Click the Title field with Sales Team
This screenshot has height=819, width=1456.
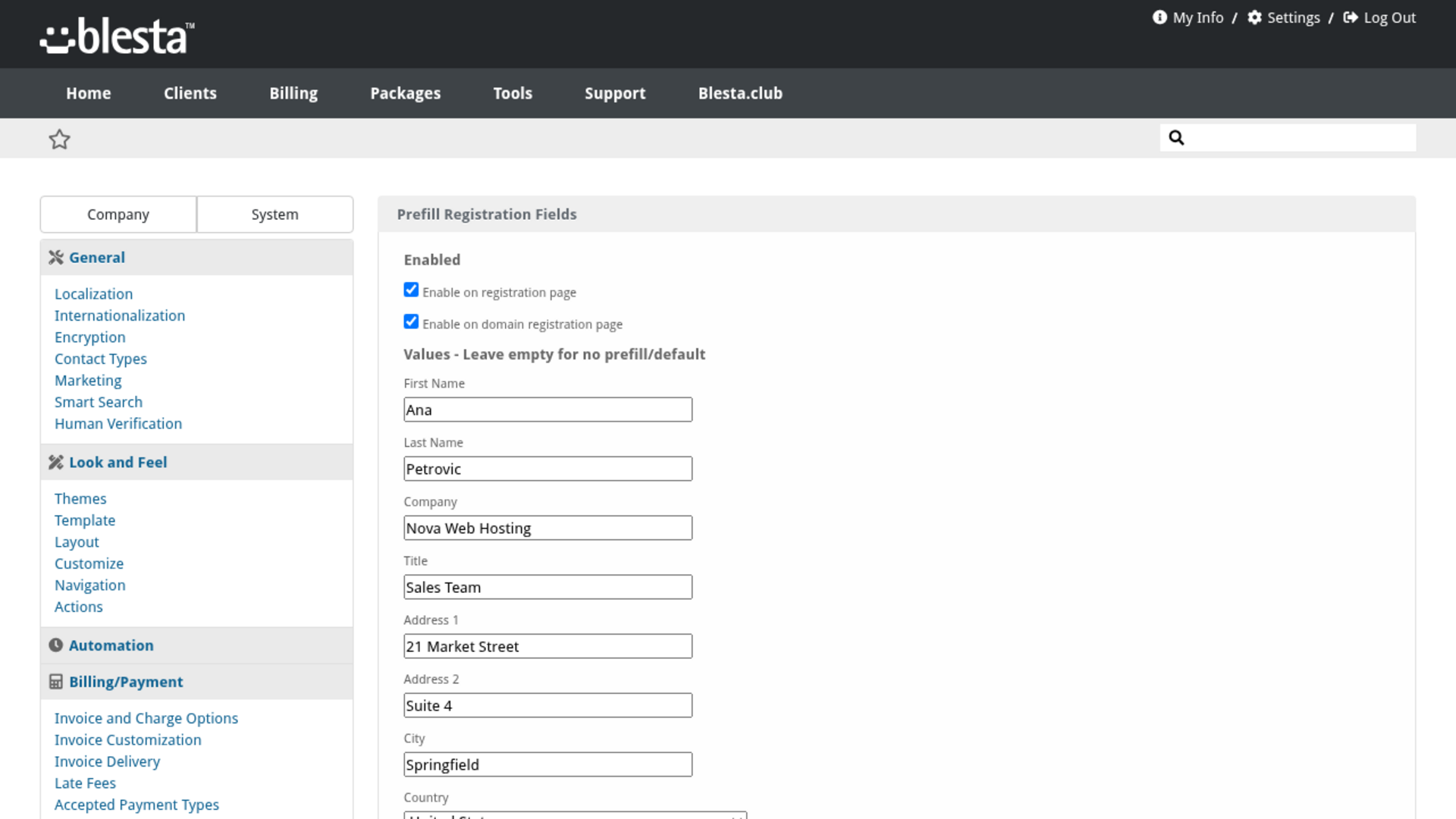coord(548,587)
